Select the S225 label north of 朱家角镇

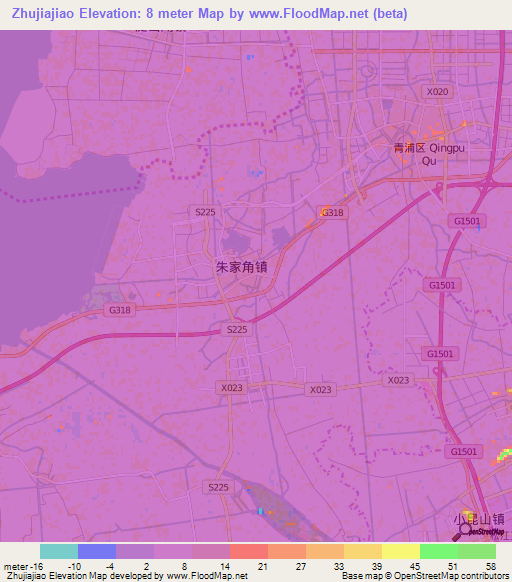[x=205, y=212]
